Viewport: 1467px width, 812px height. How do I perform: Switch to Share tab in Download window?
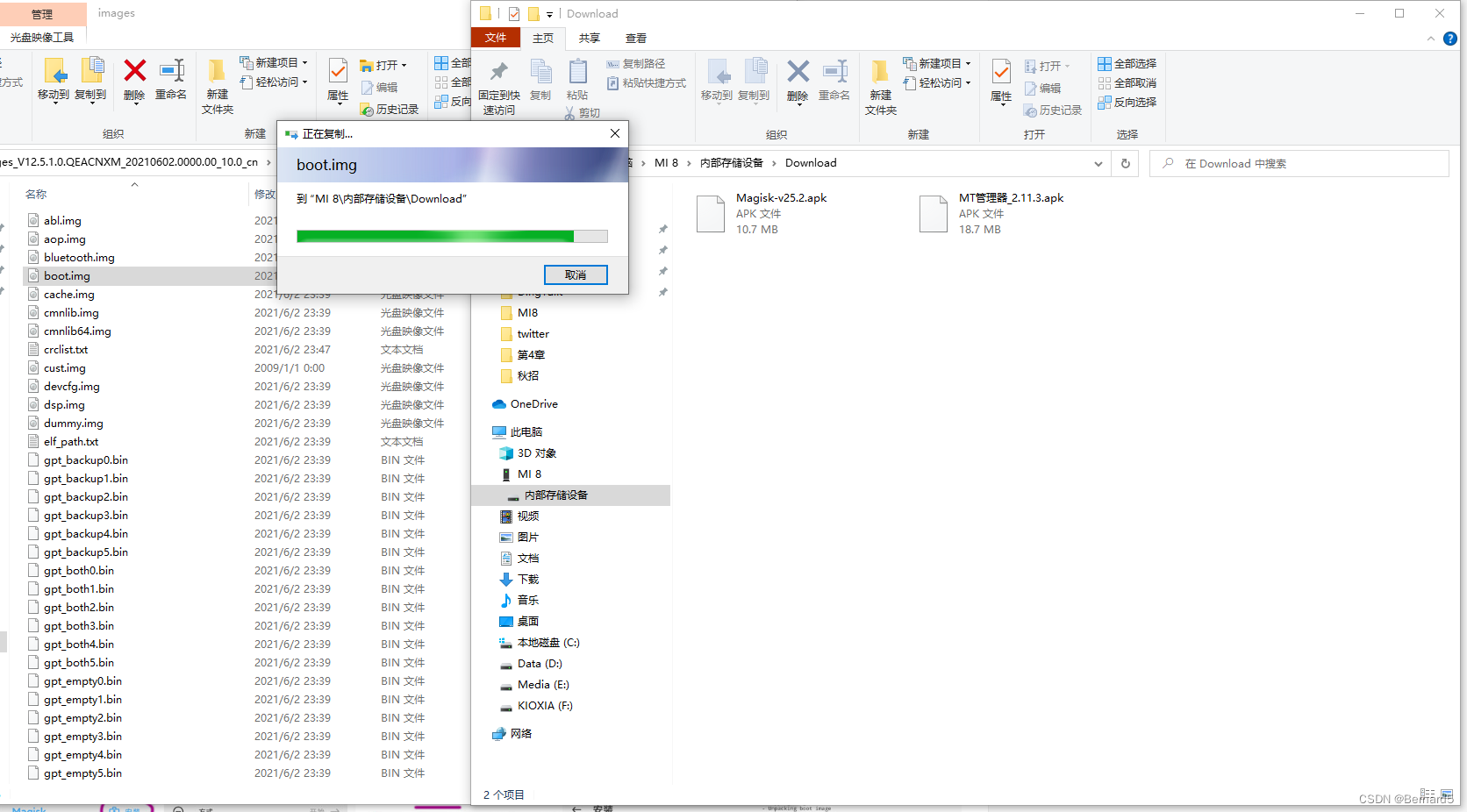590,39
